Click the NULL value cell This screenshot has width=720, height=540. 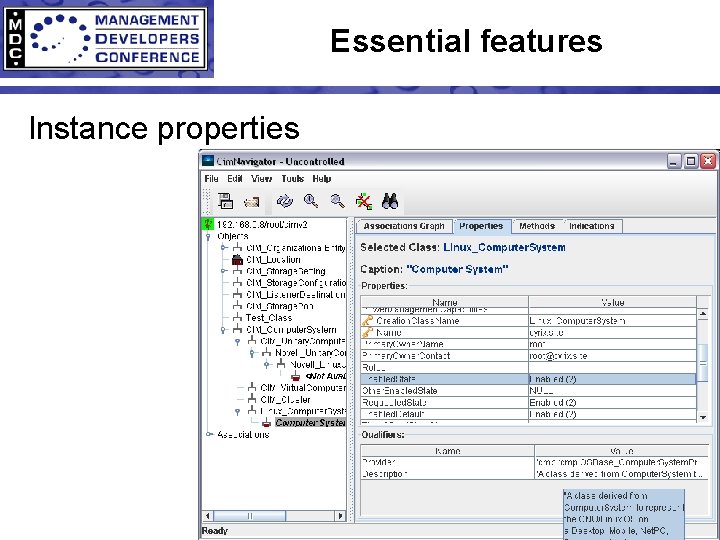(613, 391)
